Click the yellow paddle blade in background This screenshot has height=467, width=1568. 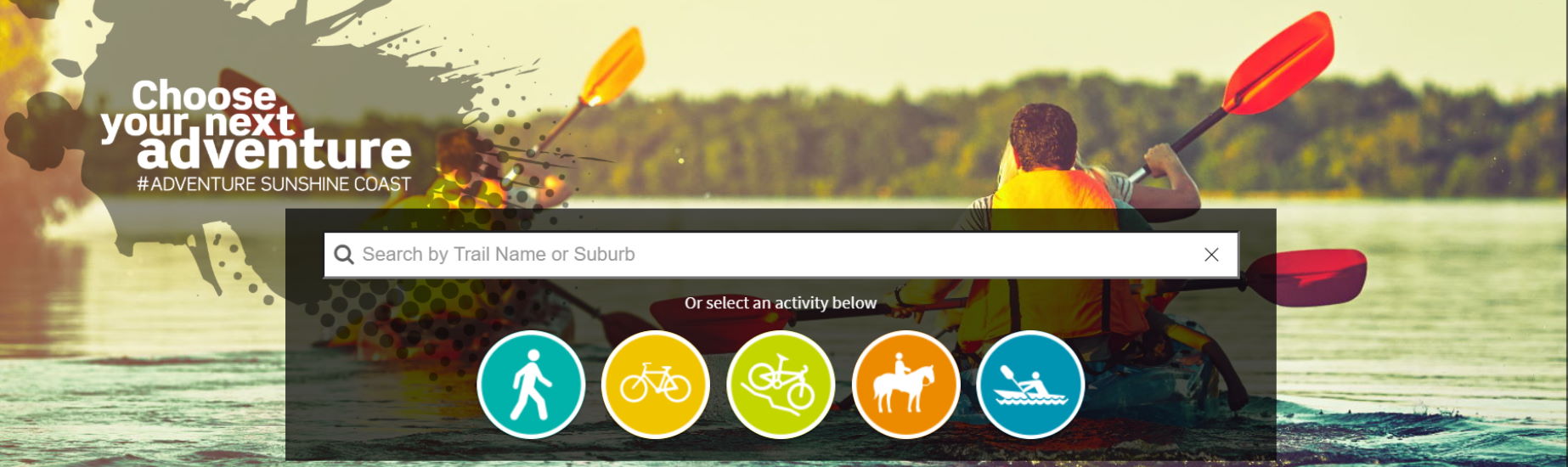click(x=612, y=67)
